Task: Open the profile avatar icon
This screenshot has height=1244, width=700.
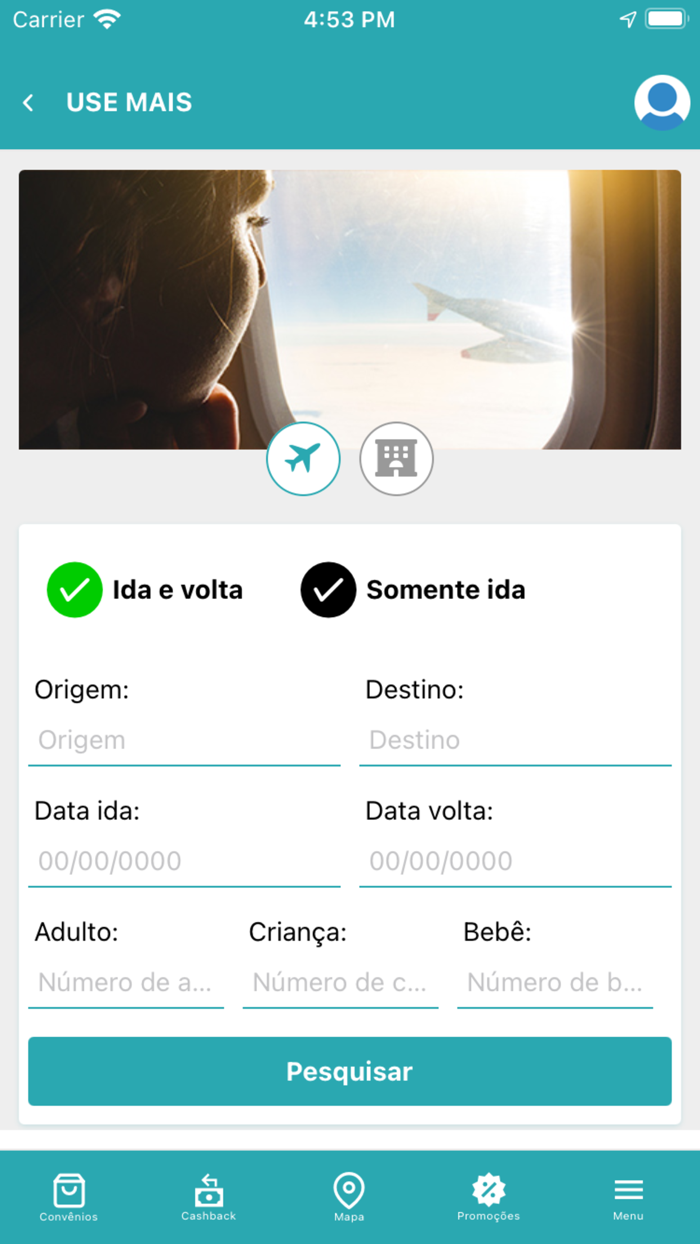Action: pos(661,101)
